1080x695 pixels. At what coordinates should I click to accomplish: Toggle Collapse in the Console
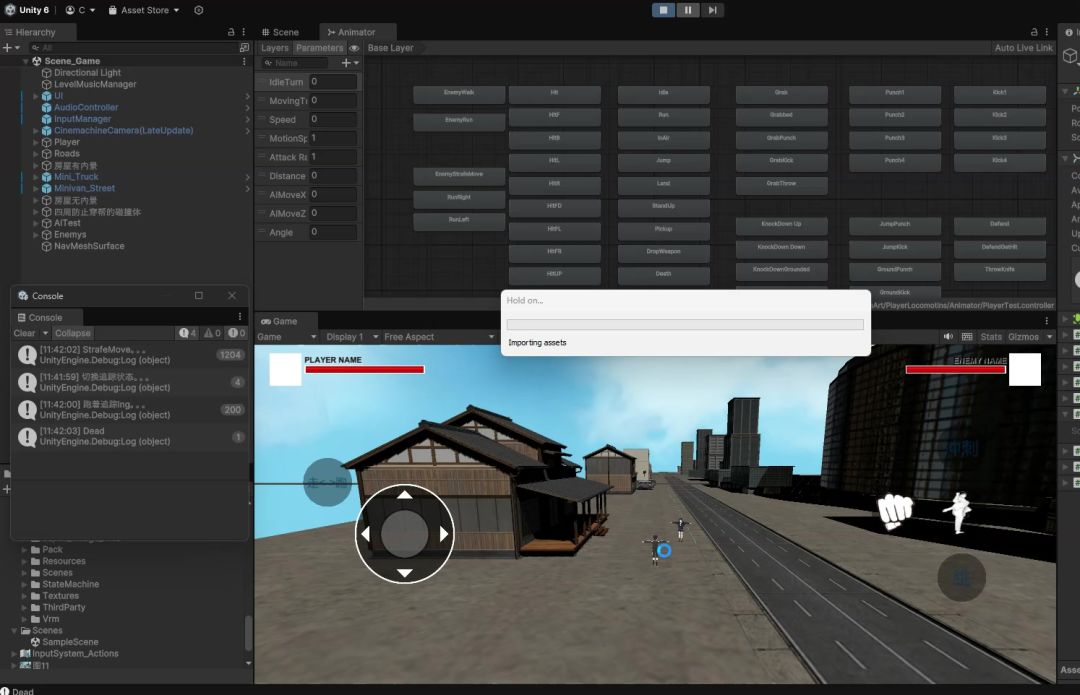(73, 333)
